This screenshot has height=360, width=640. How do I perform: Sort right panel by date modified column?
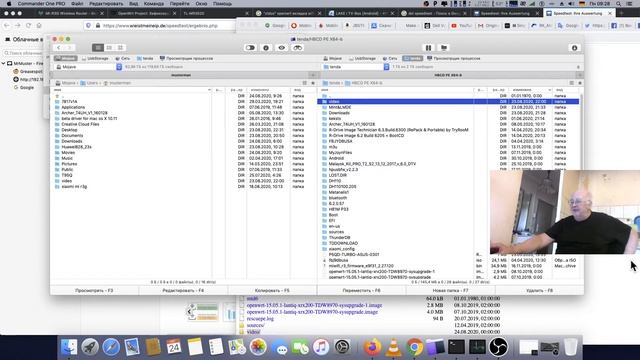530,90
